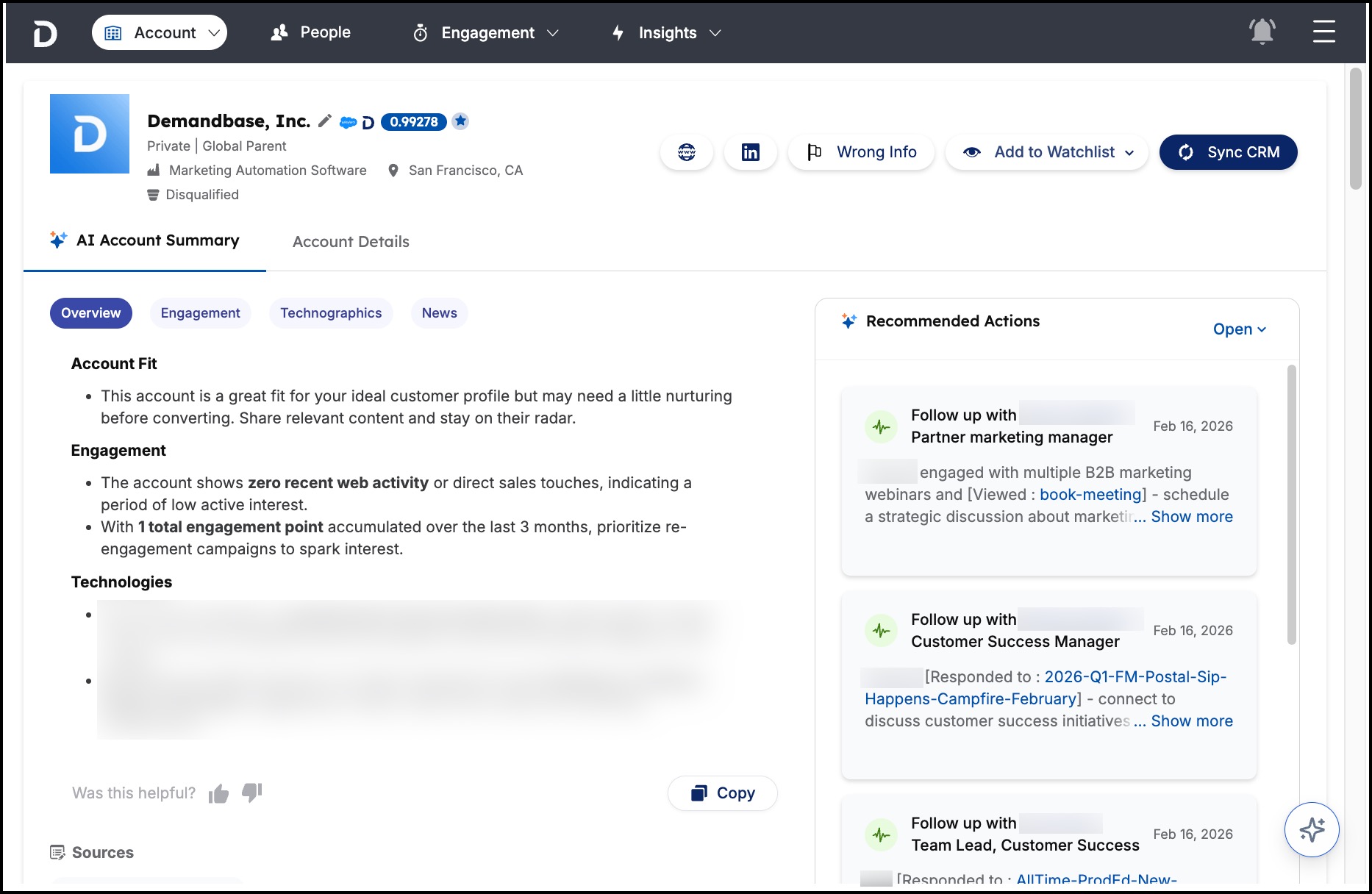Click the Demandbase, Inc. account name

(x=229, y=121)
